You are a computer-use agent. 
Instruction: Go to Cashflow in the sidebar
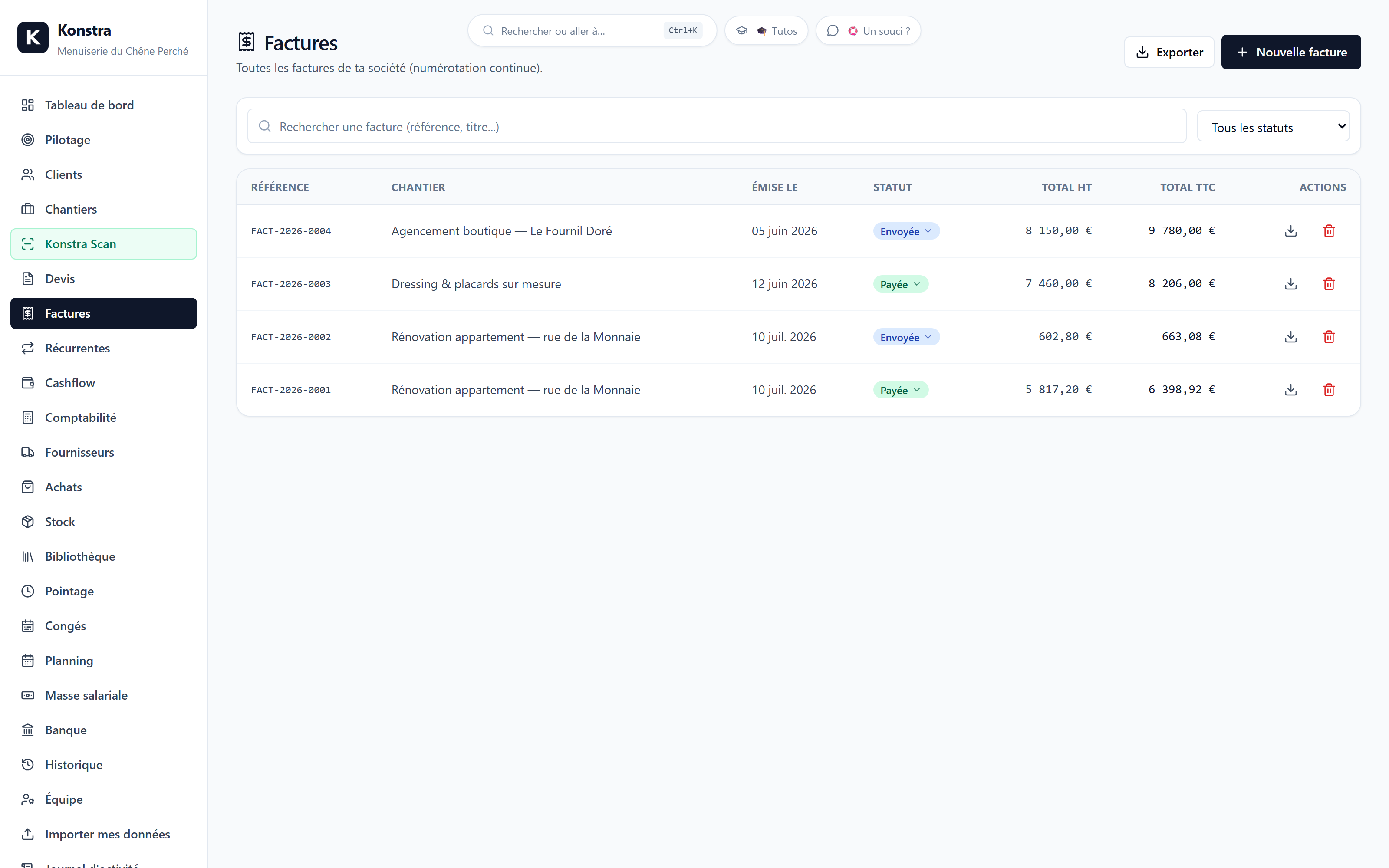[104, 383]
